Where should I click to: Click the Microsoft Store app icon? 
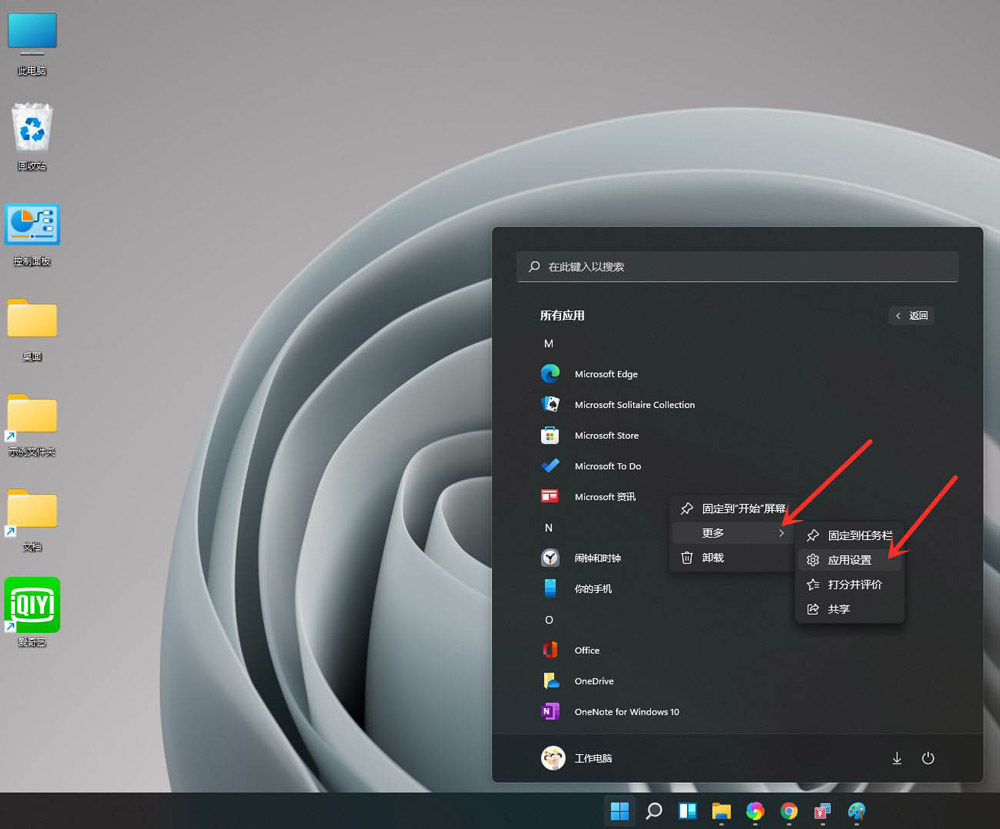(x=550, y=435)
